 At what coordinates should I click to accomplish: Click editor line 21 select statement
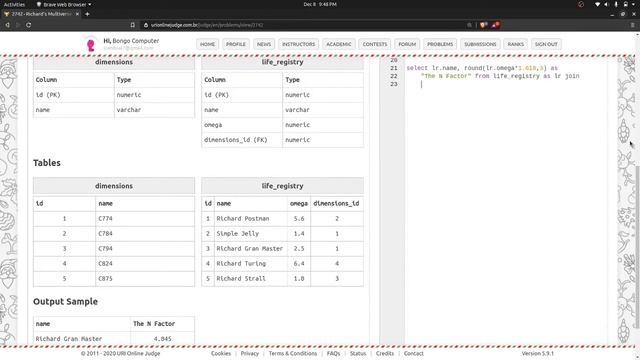[x=482, y=68]
